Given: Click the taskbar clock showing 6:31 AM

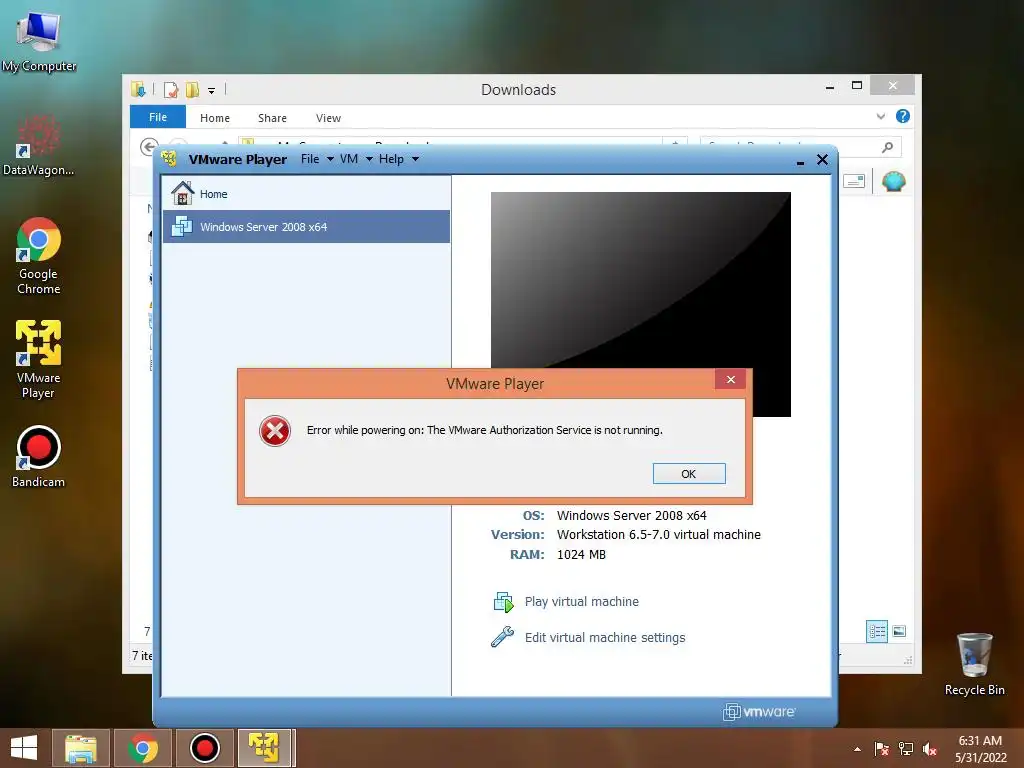Looking at the screenshot, I should [980, 749].
